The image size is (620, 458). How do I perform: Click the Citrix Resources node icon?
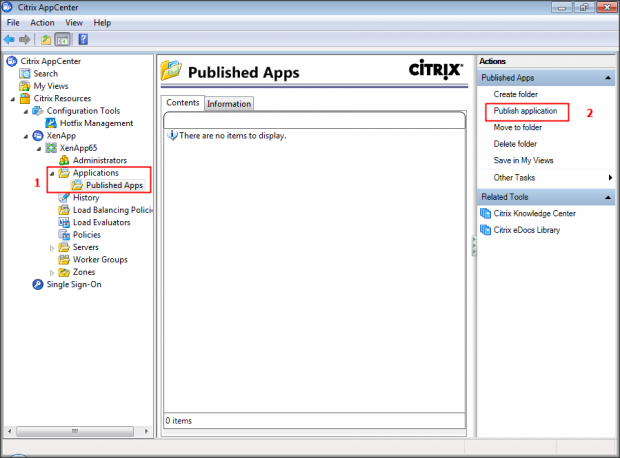[25, 98]
